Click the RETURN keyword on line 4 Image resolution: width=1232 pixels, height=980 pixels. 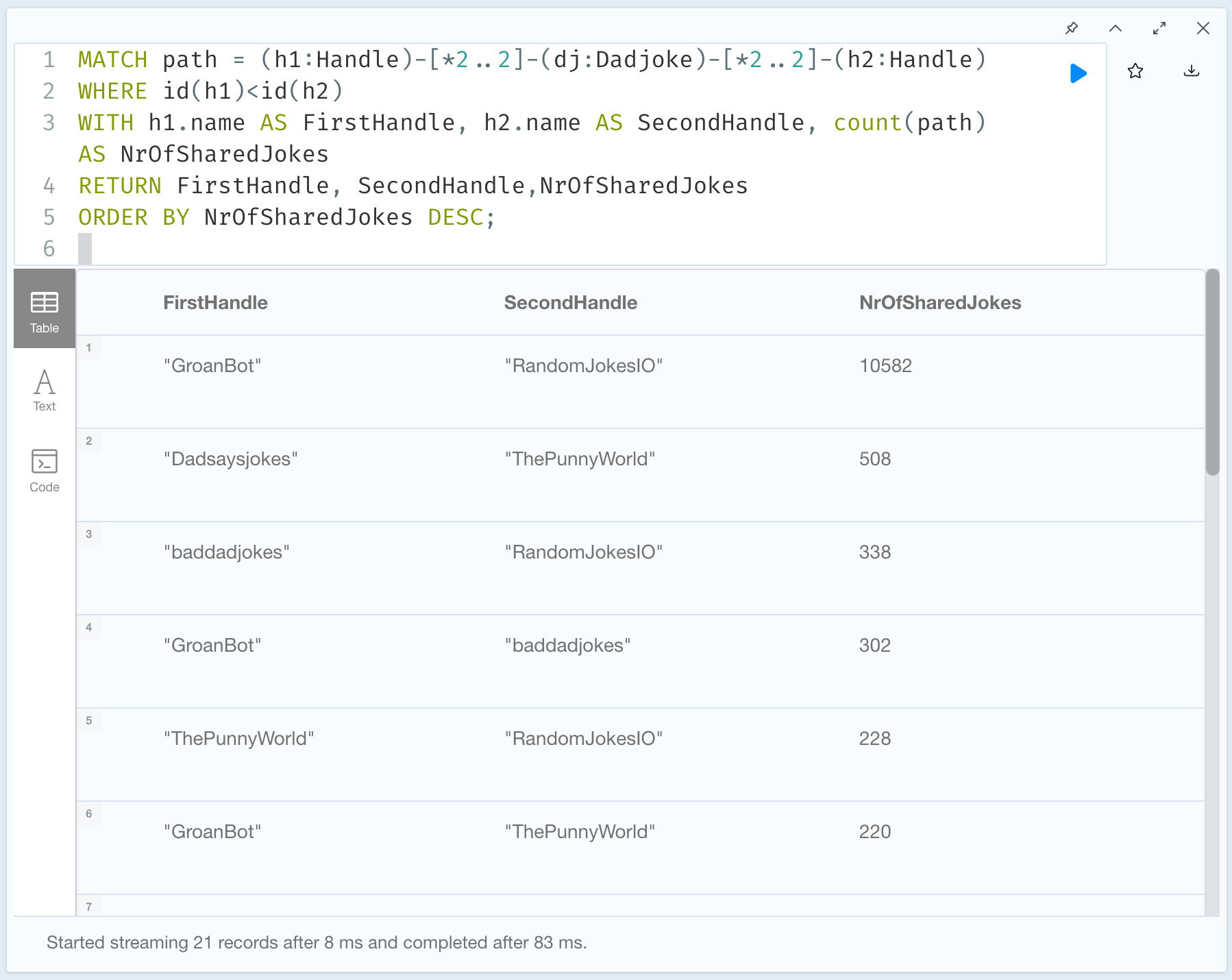(120, 186)
